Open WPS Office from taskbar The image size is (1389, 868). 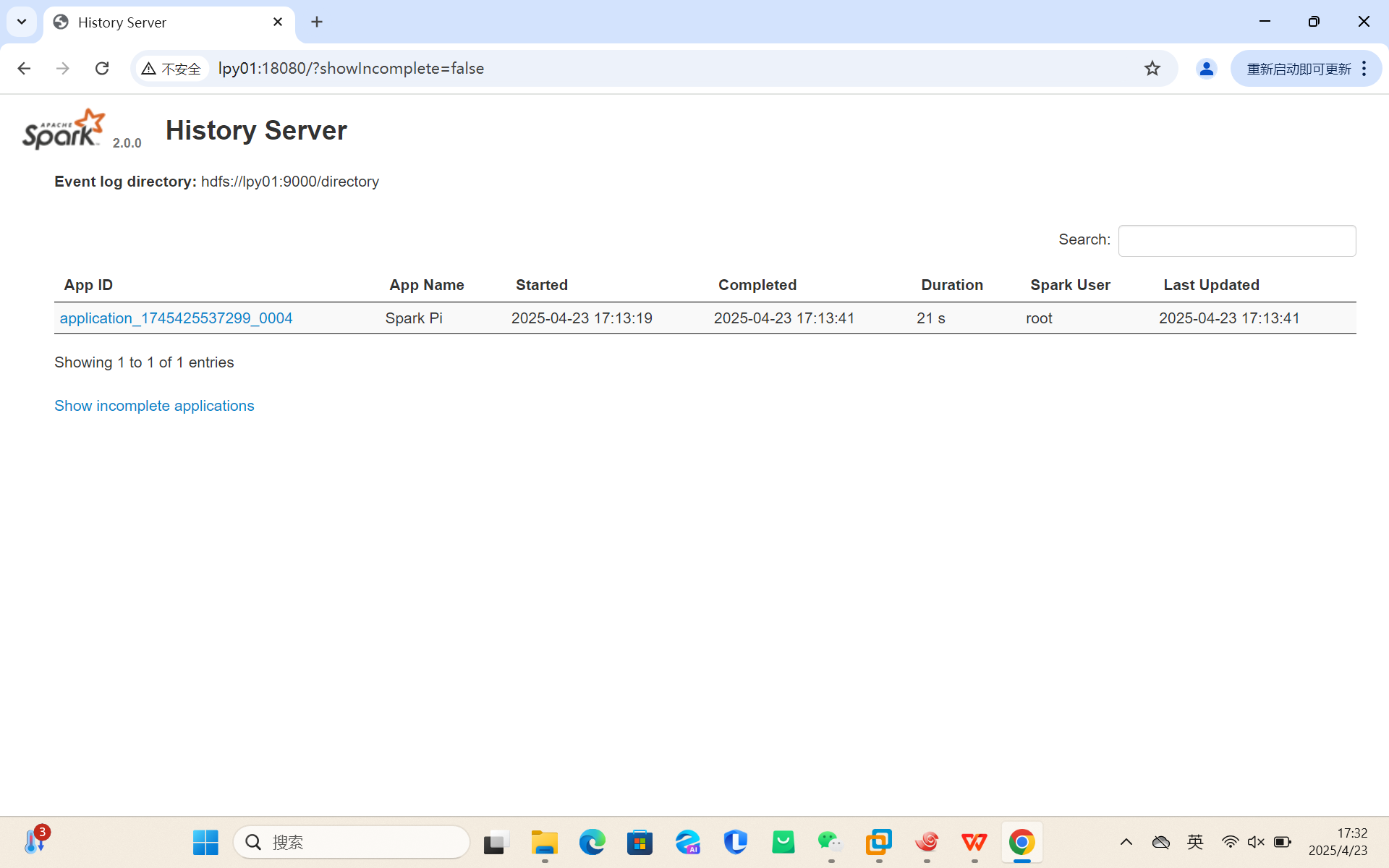pos(974,842)
